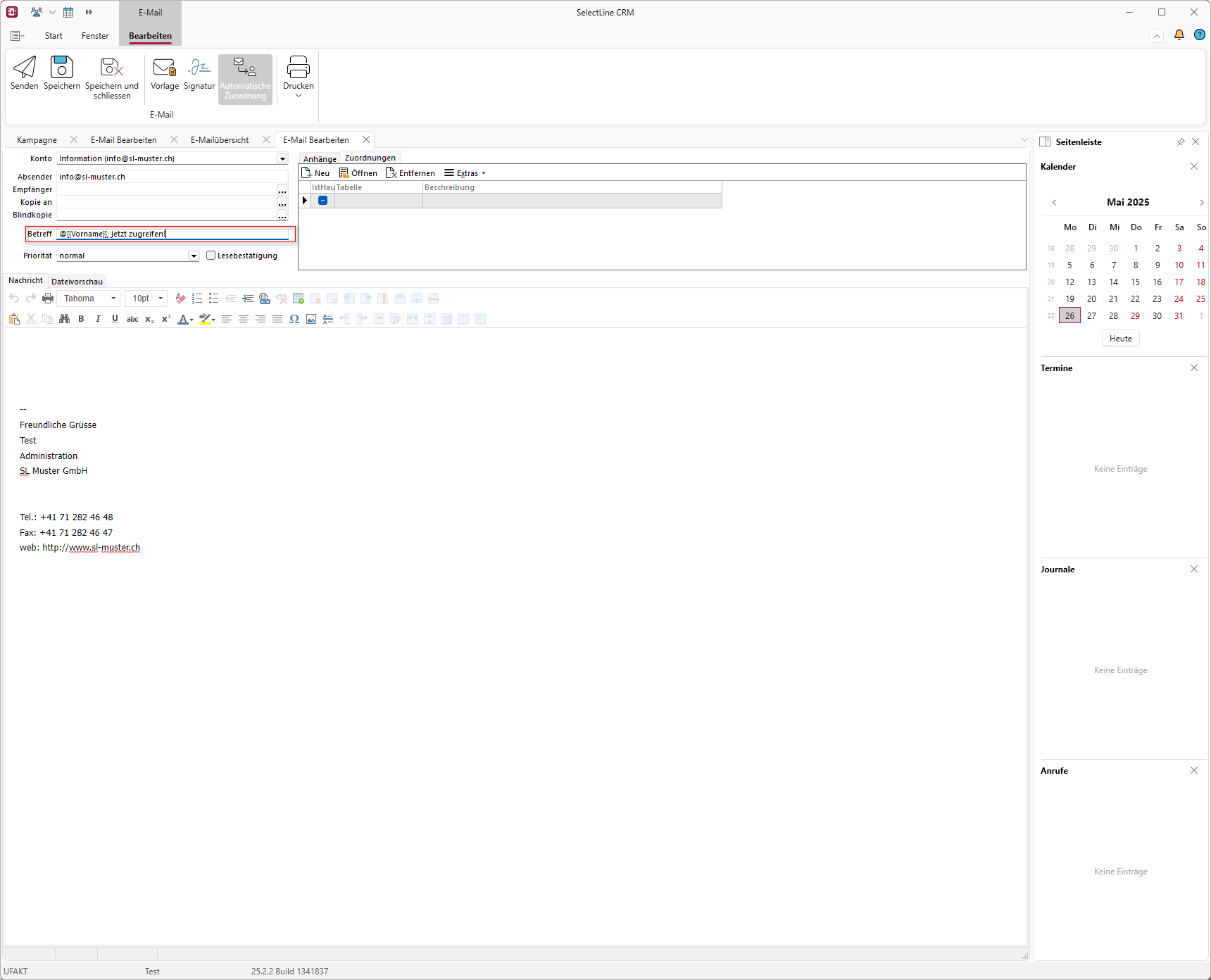The width and height of the screenshot is (1211, 980).
Task: Enable the Lesebestätigung checkbox
Action: coord(211,256)
